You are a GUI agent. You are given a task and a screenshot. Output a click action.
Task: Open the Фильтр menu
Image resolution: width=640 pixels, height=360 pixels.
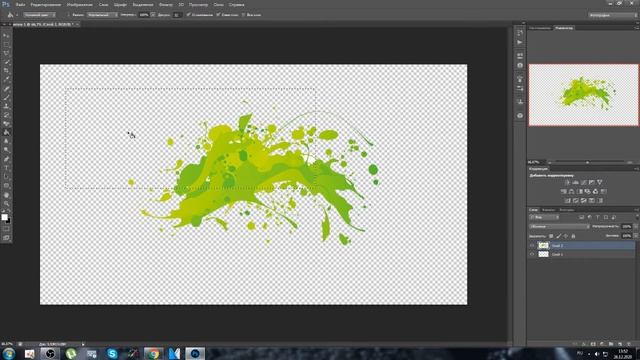(x=165, y=4)
